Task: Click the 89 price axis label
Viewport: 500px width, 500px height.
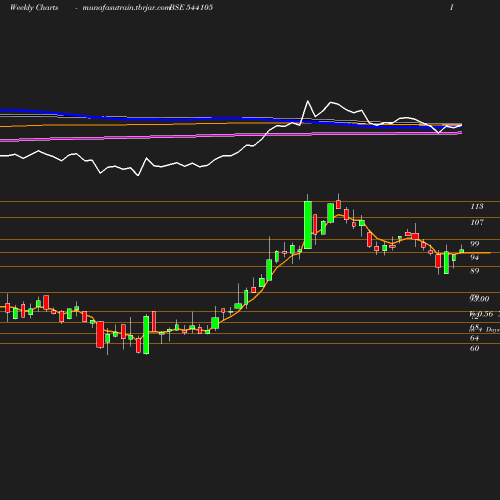Action: tap(475, 271)
